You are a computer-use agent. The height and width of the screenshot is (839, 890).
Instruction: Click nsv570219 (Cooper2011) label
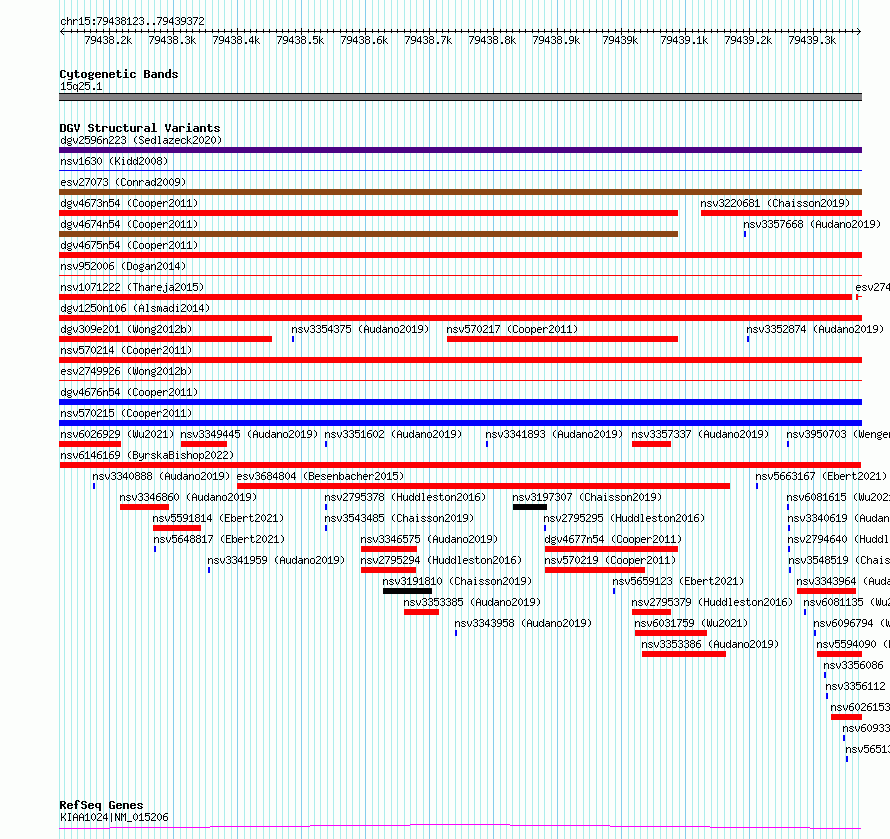[x=610, y=560]
